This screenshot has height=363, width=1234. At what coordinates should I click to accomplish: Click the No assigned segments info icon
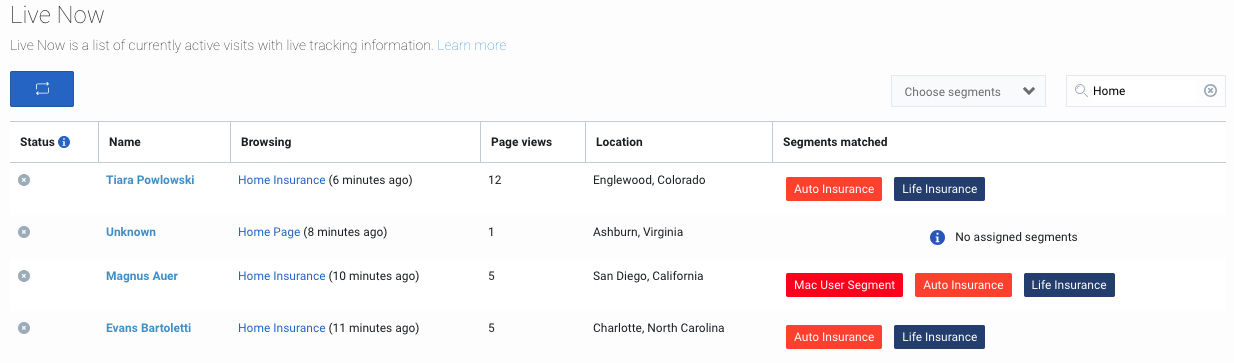click(x=937, y=238)
